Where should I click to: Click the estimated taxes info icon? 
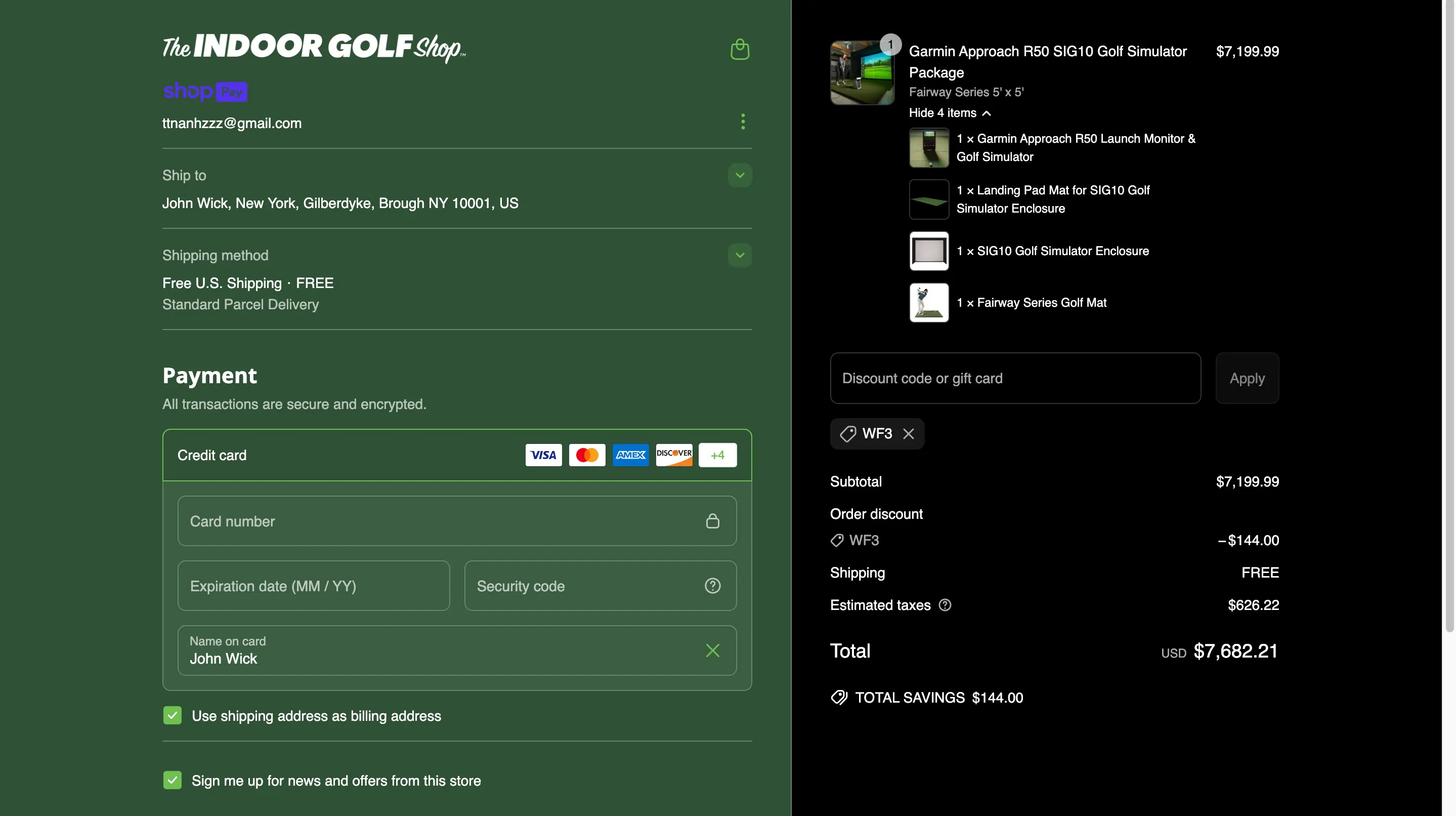coord(945,605)
